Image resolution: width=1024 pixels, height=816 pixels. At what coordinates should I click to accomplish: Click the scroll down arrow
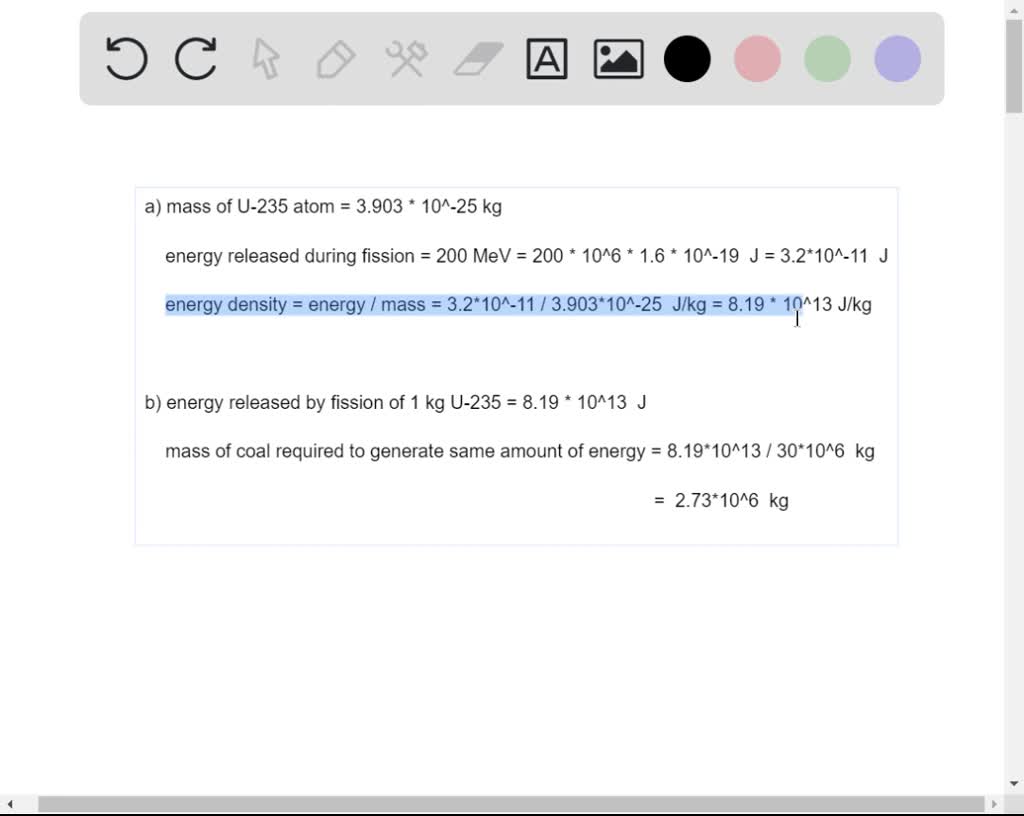(1015, 783)
